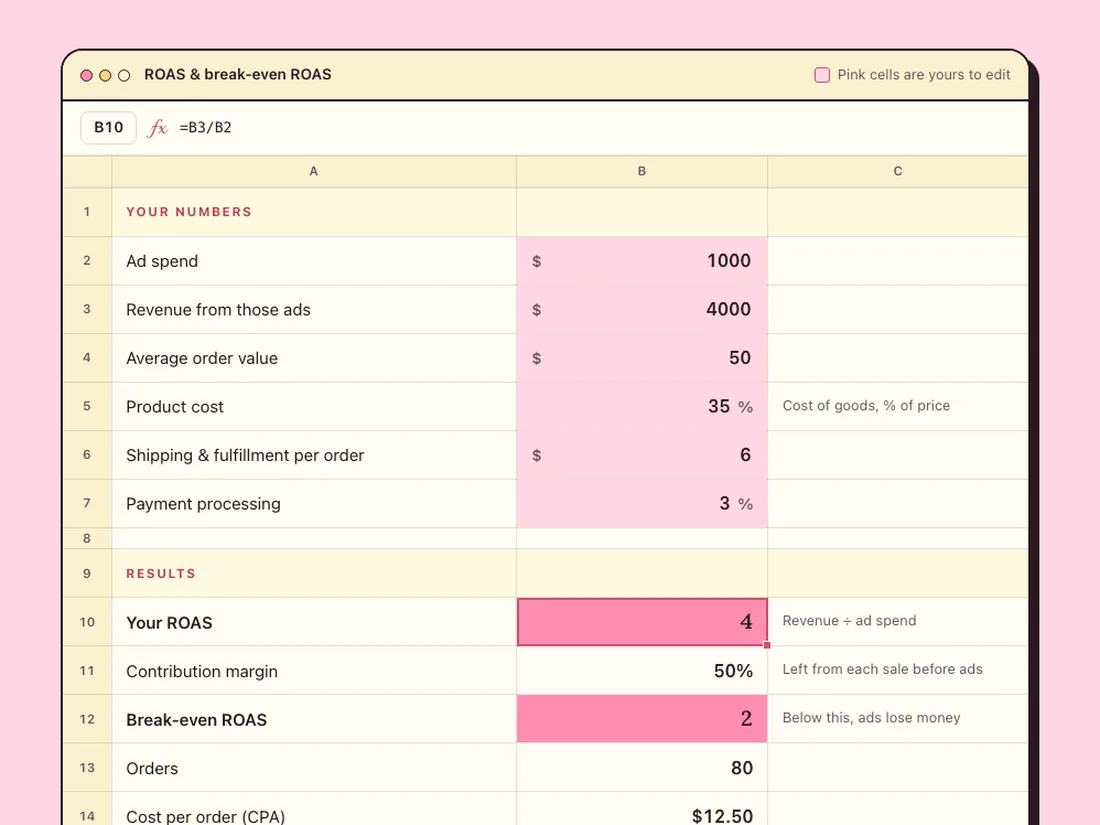Click the fx formula icon

coord(157,128)
